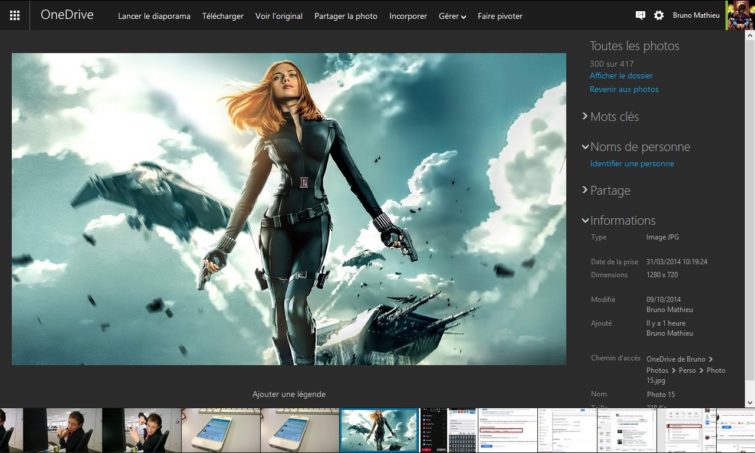Select the keyboard screenshot thumbnail
The width and height of the screenshot is (755, 453).
click(x=462, y=430)
